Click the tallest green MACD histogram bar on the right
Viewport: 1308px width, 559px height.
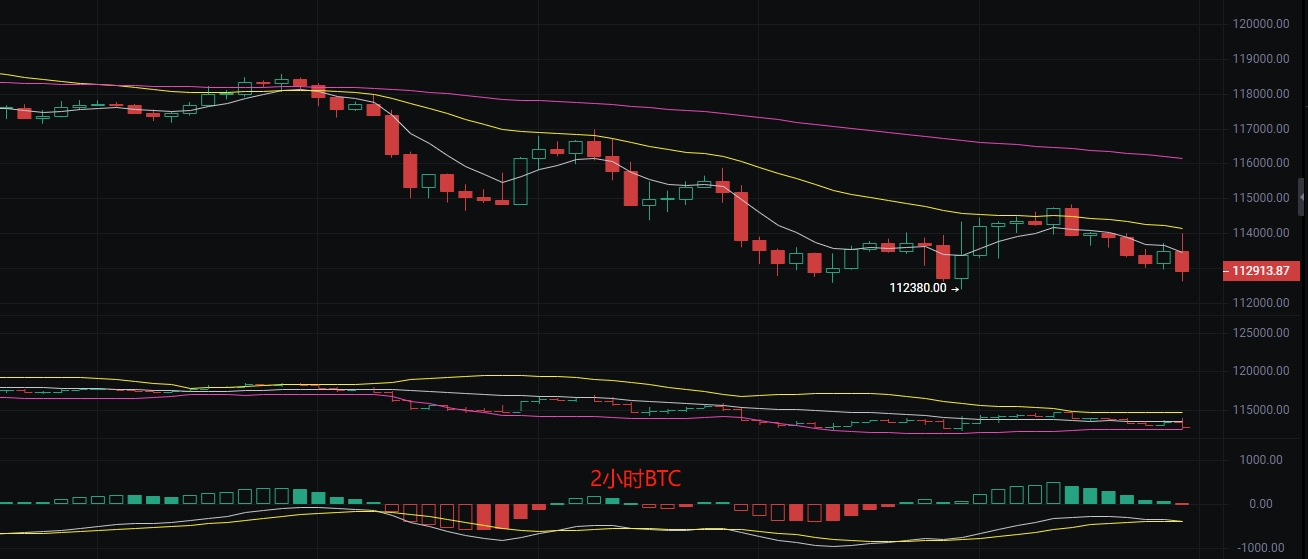tap(1053, 493)
